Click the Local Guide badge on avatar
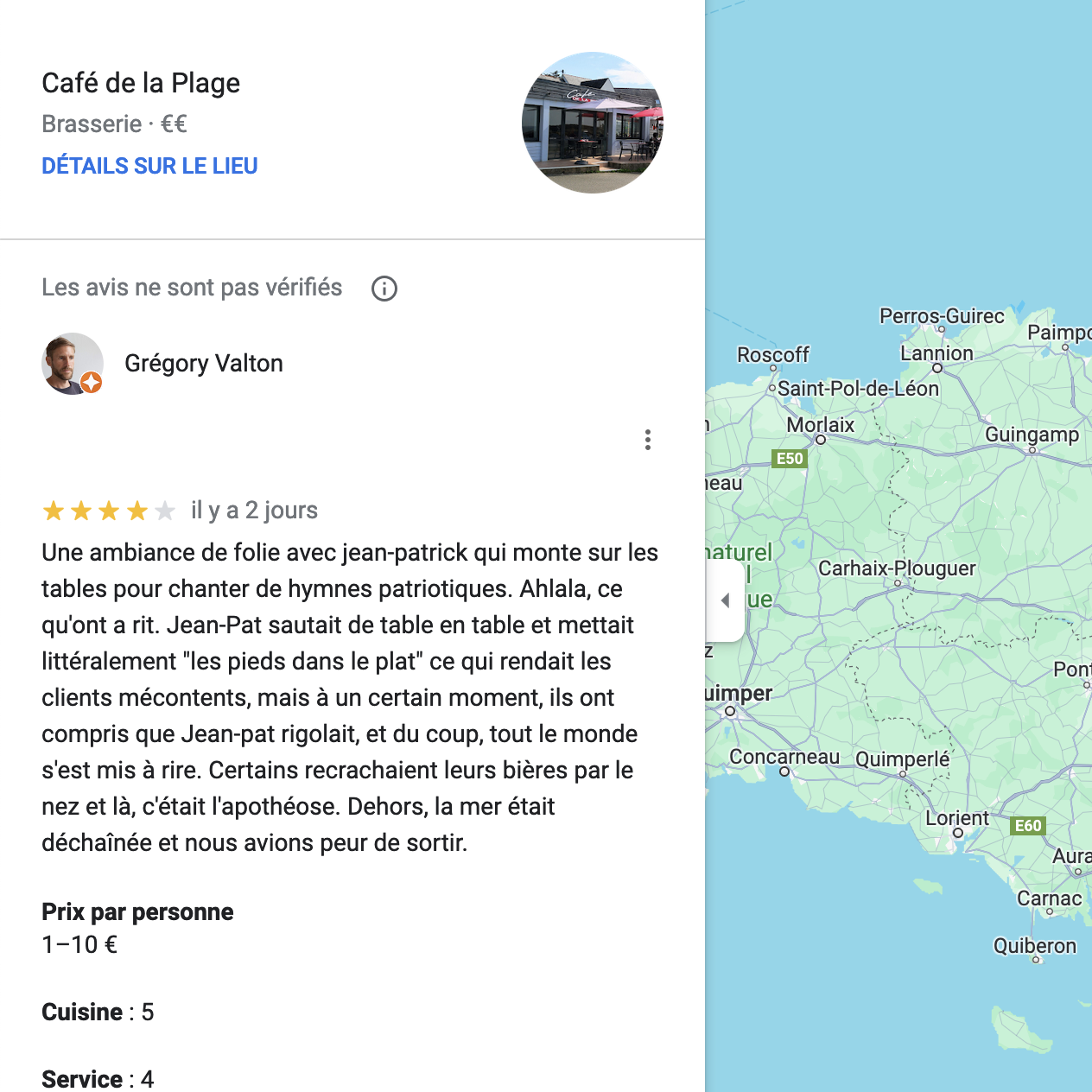 click(x=92, y=383)
